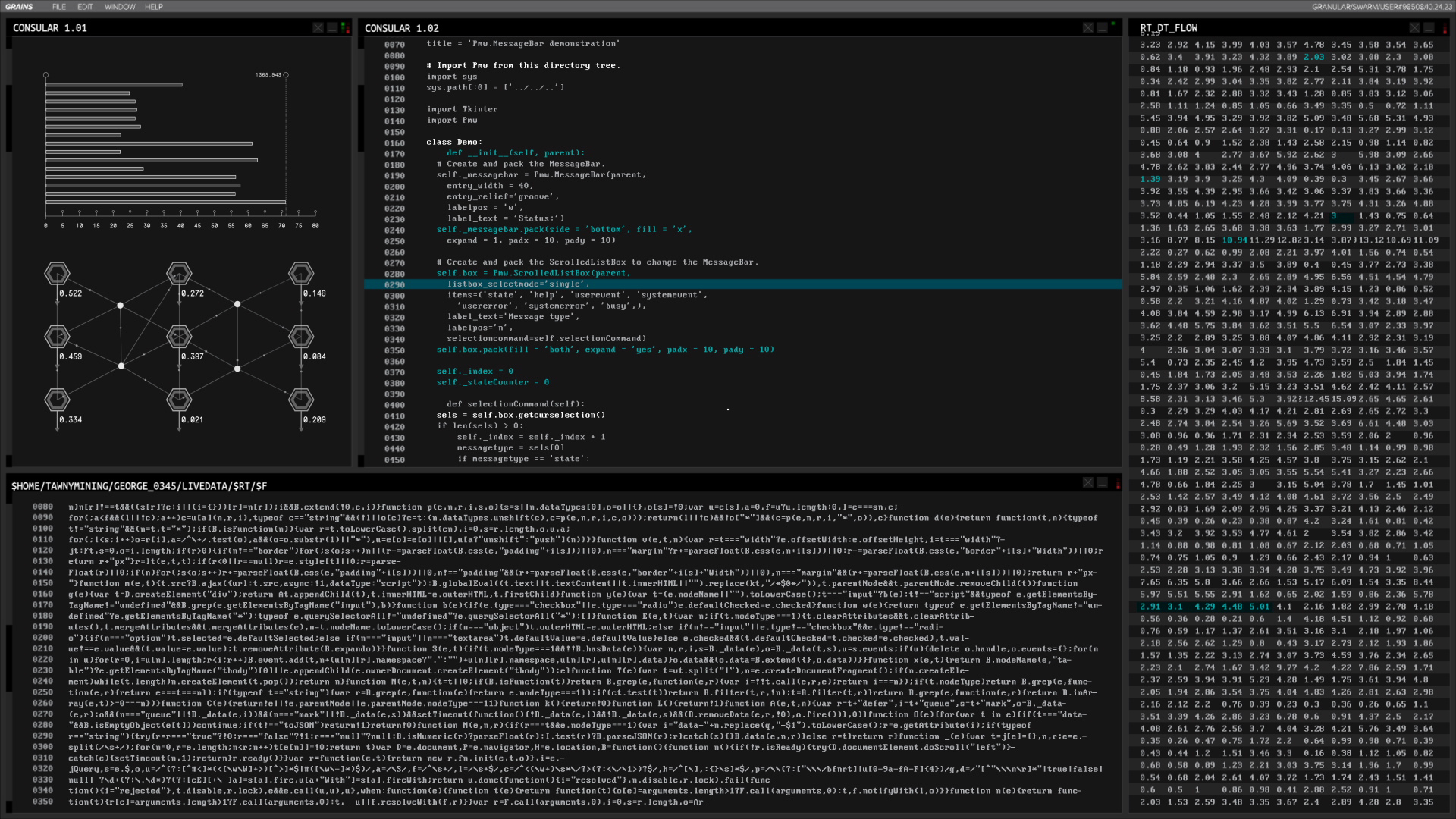This screenshot has width=1456, height=819.
Task: Click cyan-highlighted 1.39 value in RT_DT_FLOW
Action: point(1150,180)
